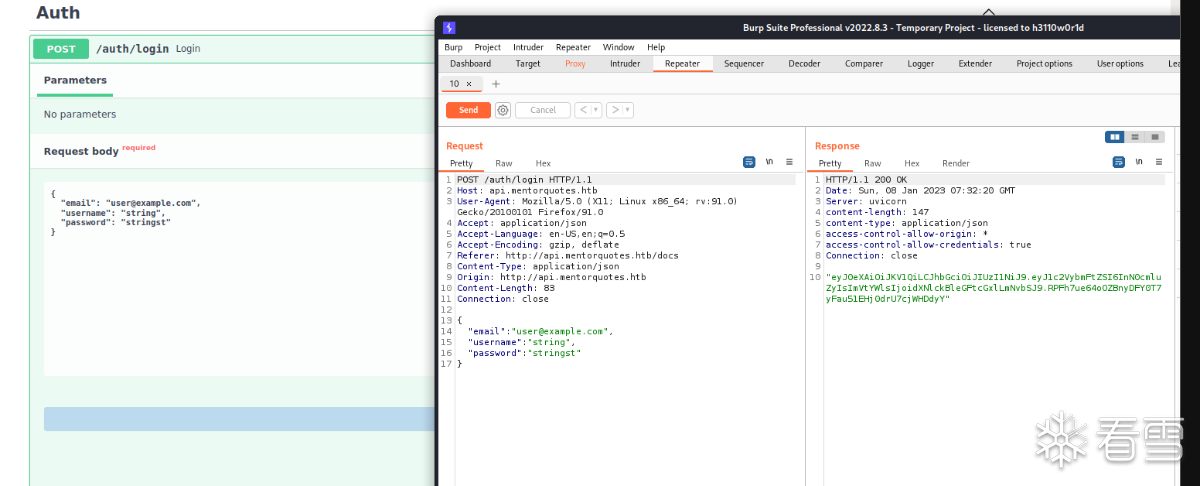Show Response in Raw view

click(873, 163)
